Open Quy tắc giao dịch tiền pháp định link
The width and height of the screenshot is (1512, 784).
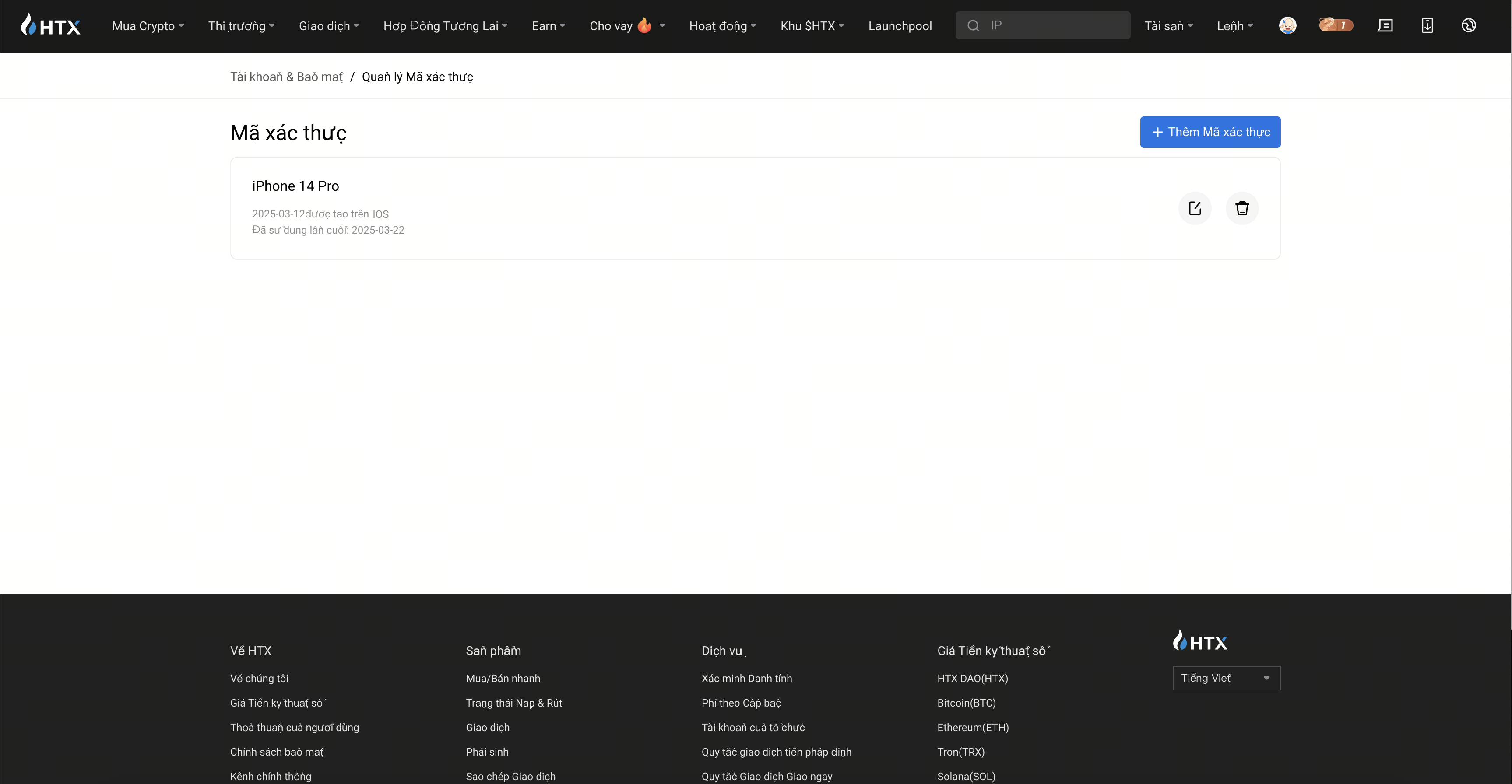(x=777, y=752)
